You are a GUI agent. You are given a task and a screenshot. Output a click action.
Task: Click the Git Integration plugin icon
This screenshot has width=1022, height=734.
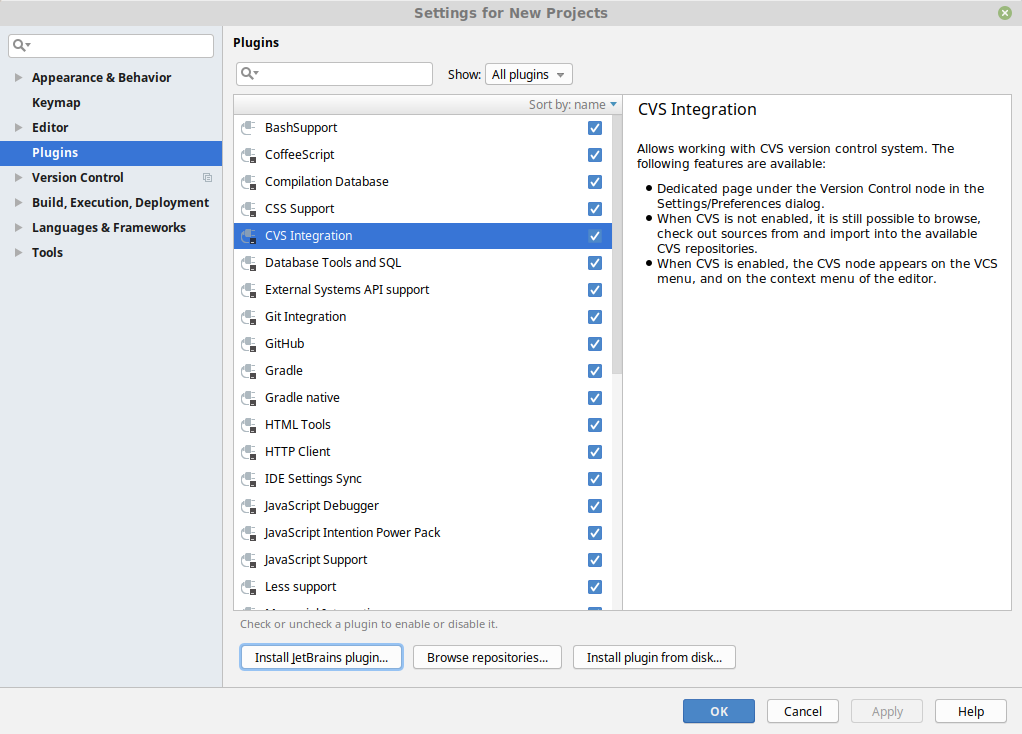[x=248, y=317]
